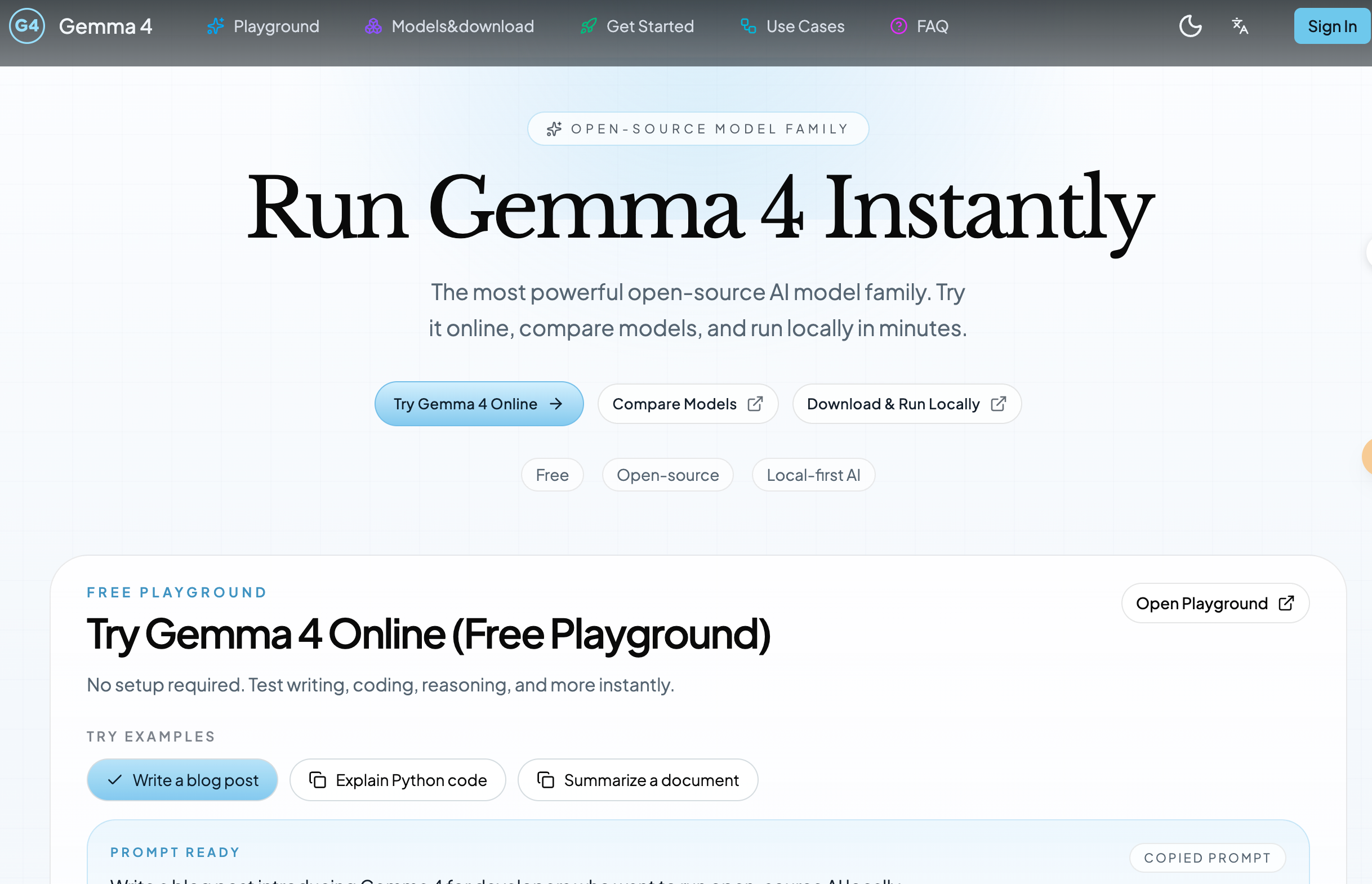Click the FAQ question-mark icon

pos(898,26)
